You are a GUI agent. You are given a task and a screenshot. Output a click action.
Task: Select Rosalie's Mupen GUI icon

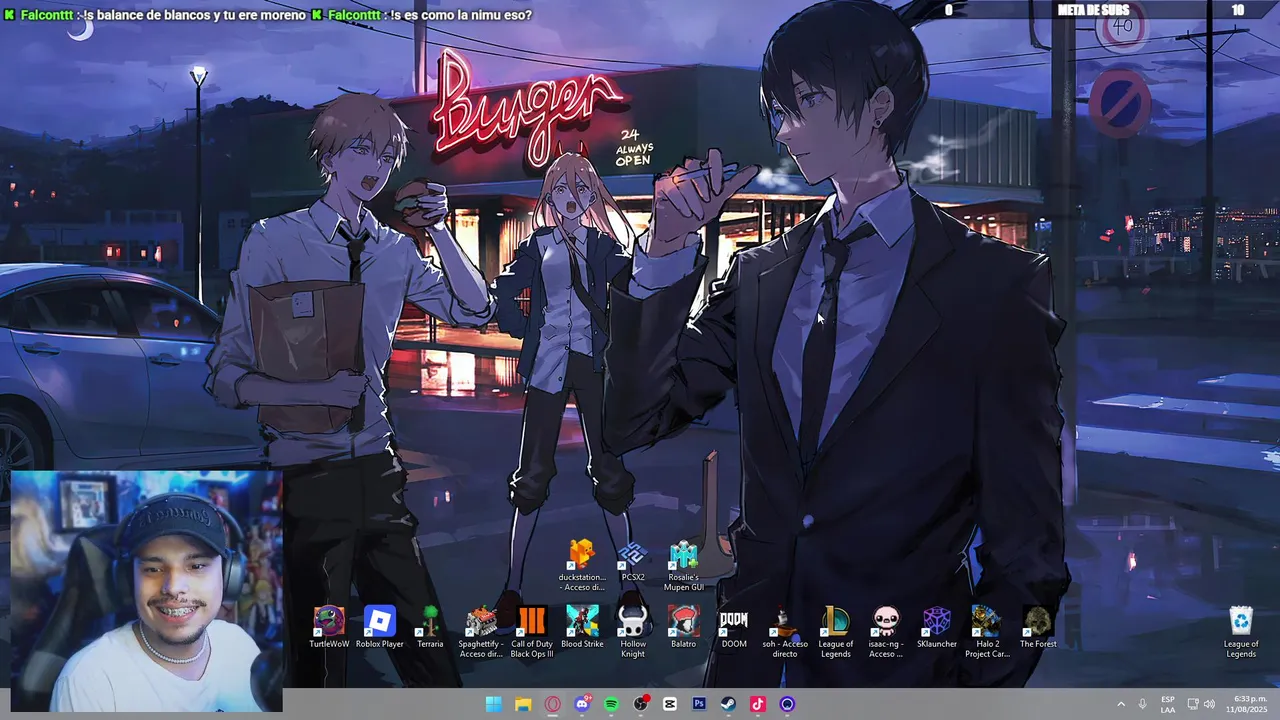683,565
